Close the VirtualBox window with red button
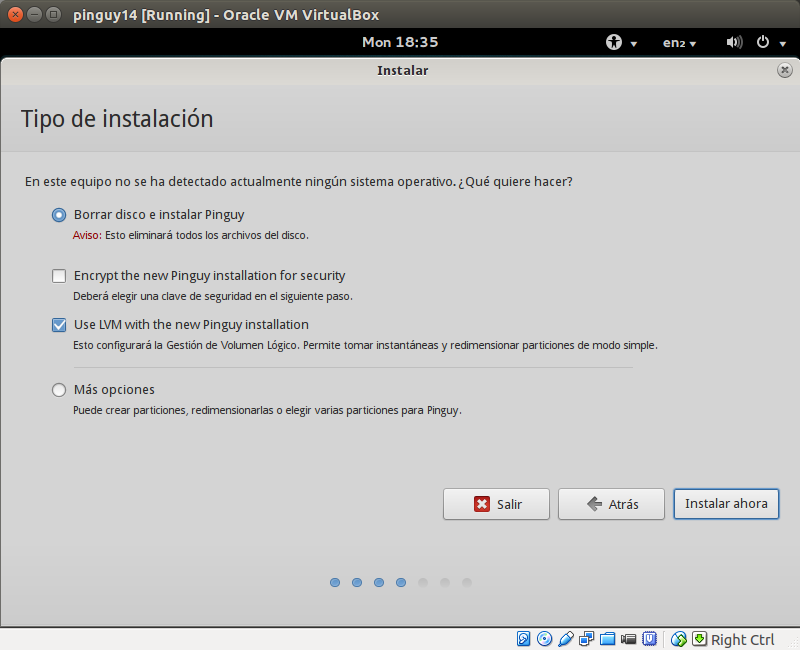This screenshot has width=800, height=650. pyautogui.click(x=15, y=14)
